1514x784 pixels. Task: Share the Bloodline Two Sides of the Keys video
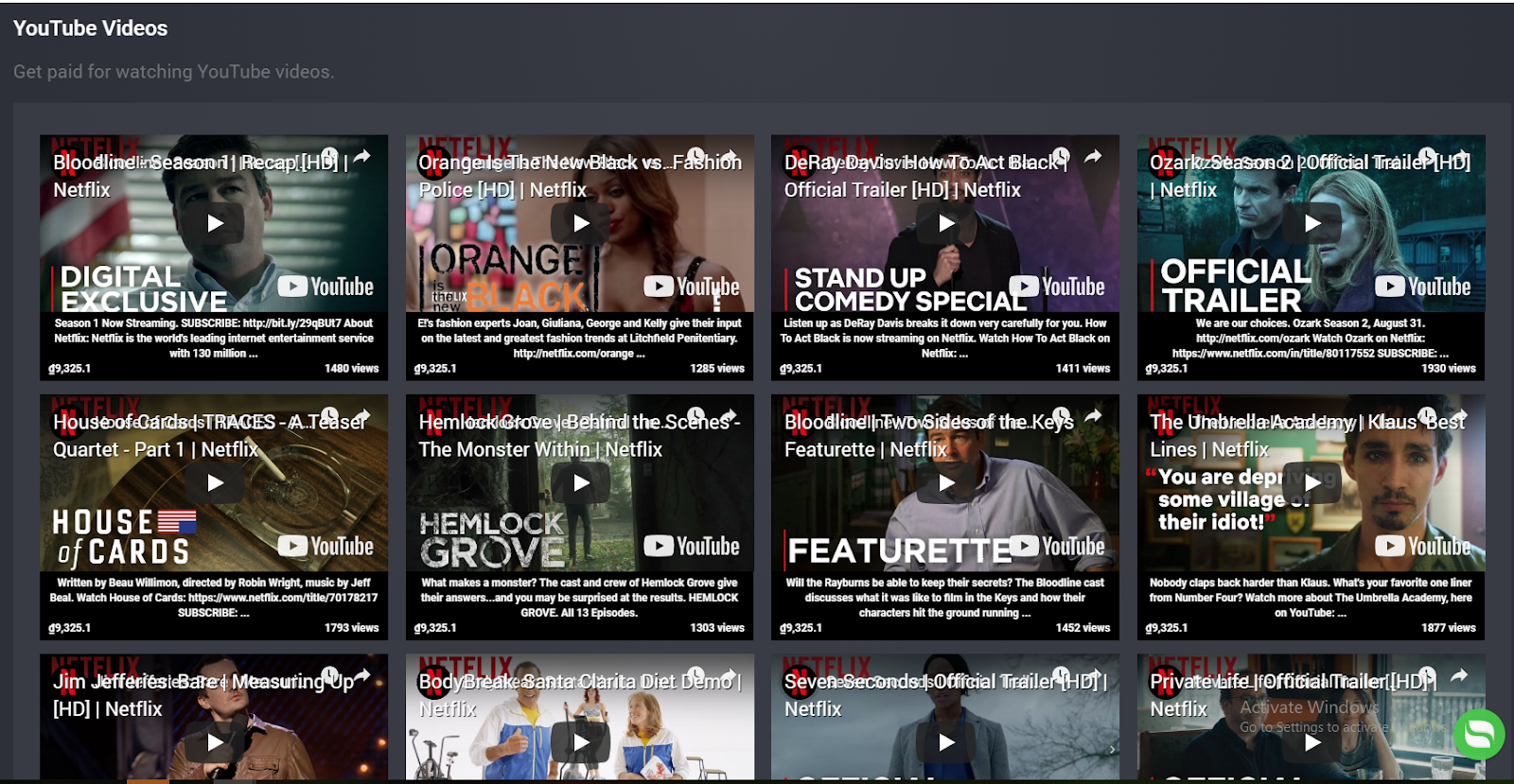pos(1093,416)
